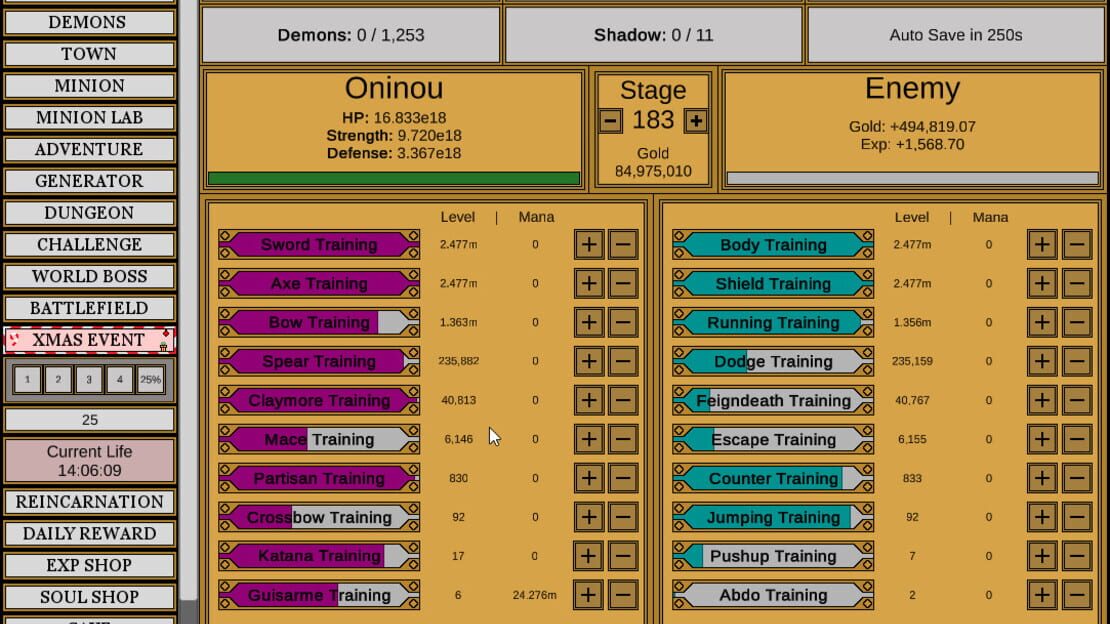Remove mana from Jumping Training
Image resolution: width=1110 pixels, height=624 pixels.
pyautogui.click(x=1077, y=517)
